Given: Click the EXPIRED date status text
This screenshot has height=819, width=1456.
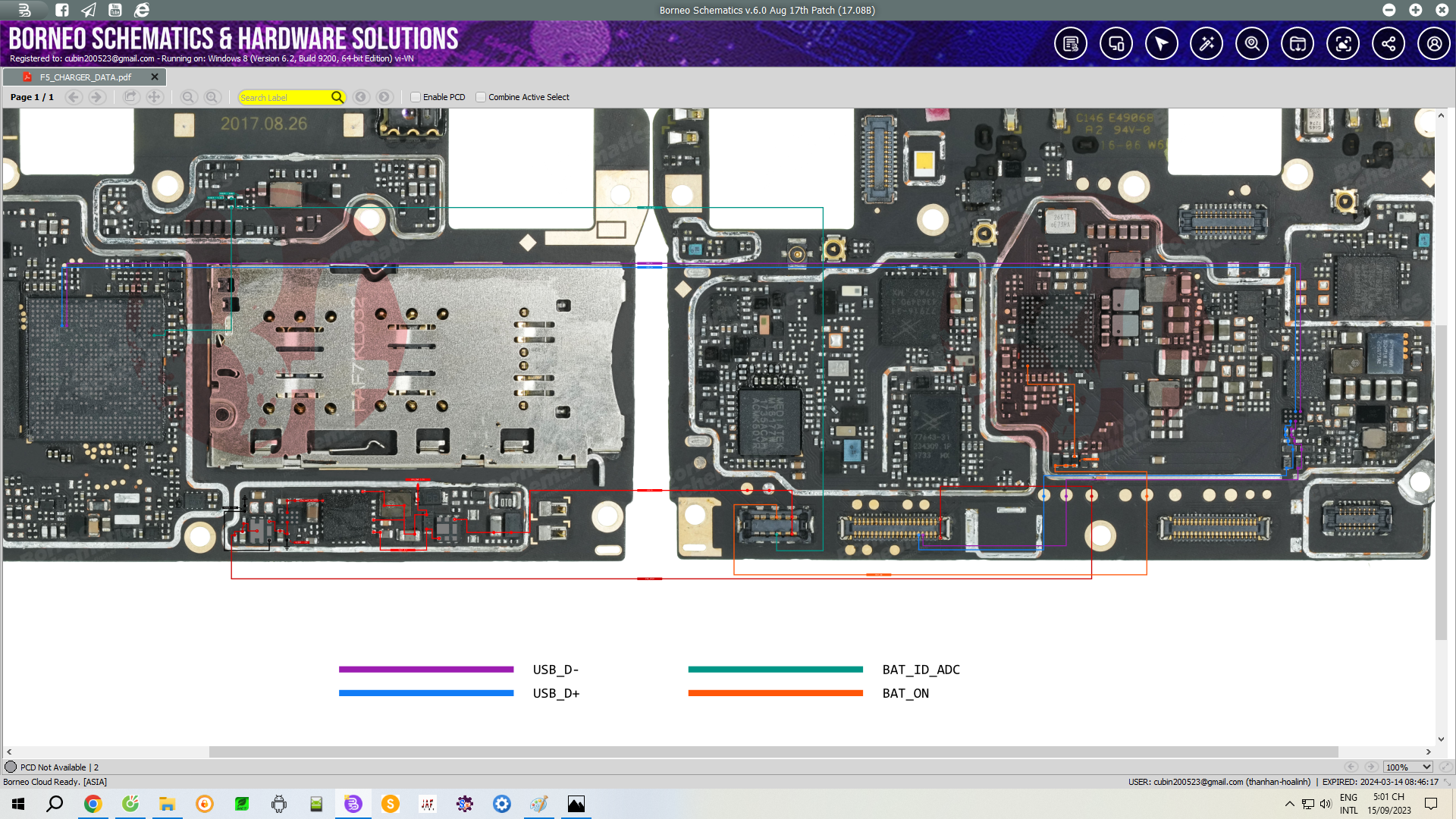Looking at the screenshot, I should tap(1380, 782).
